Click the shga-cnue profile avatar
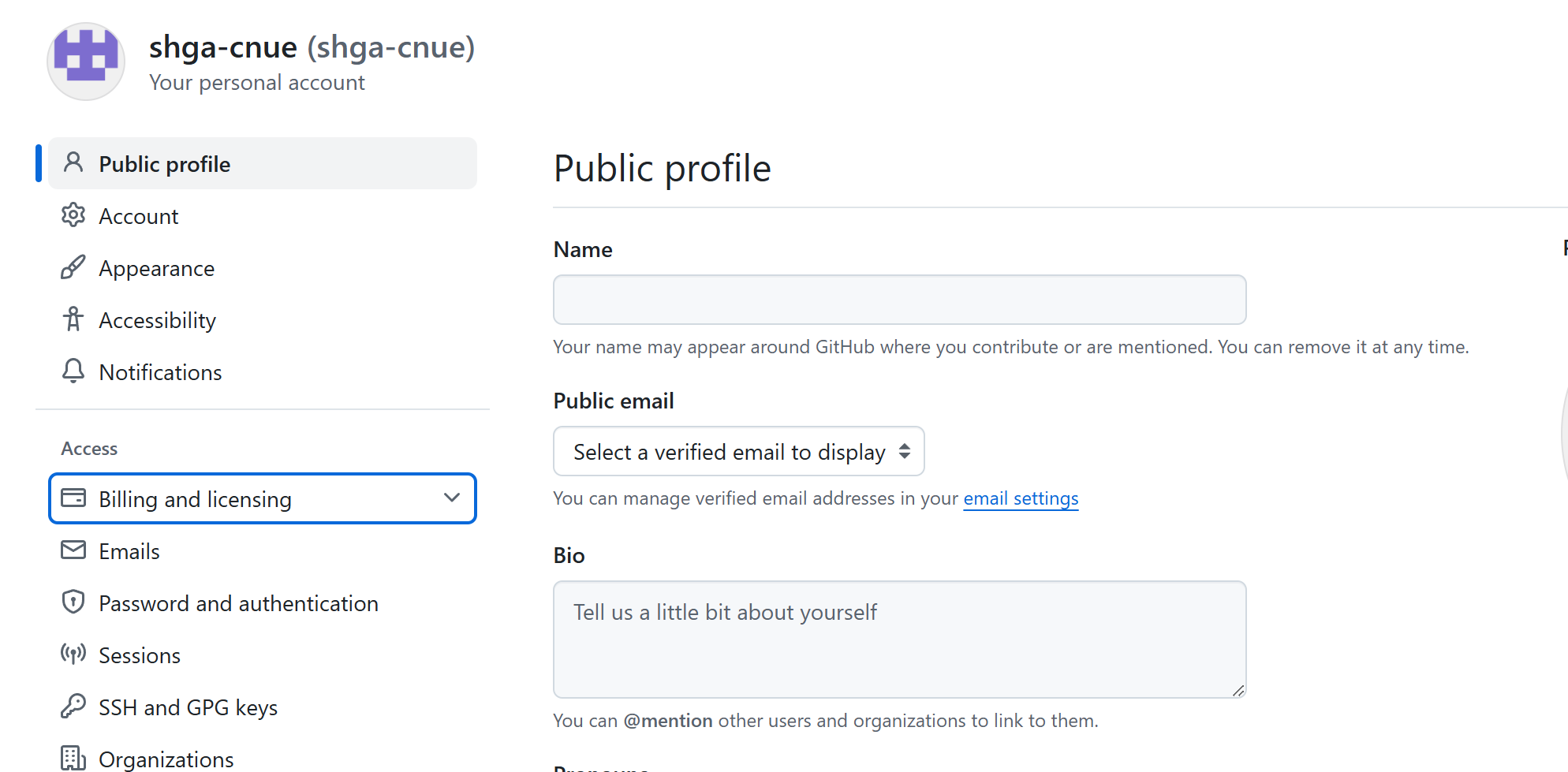The height and width of the screenshot is (772, 1568). coord(86,62)
